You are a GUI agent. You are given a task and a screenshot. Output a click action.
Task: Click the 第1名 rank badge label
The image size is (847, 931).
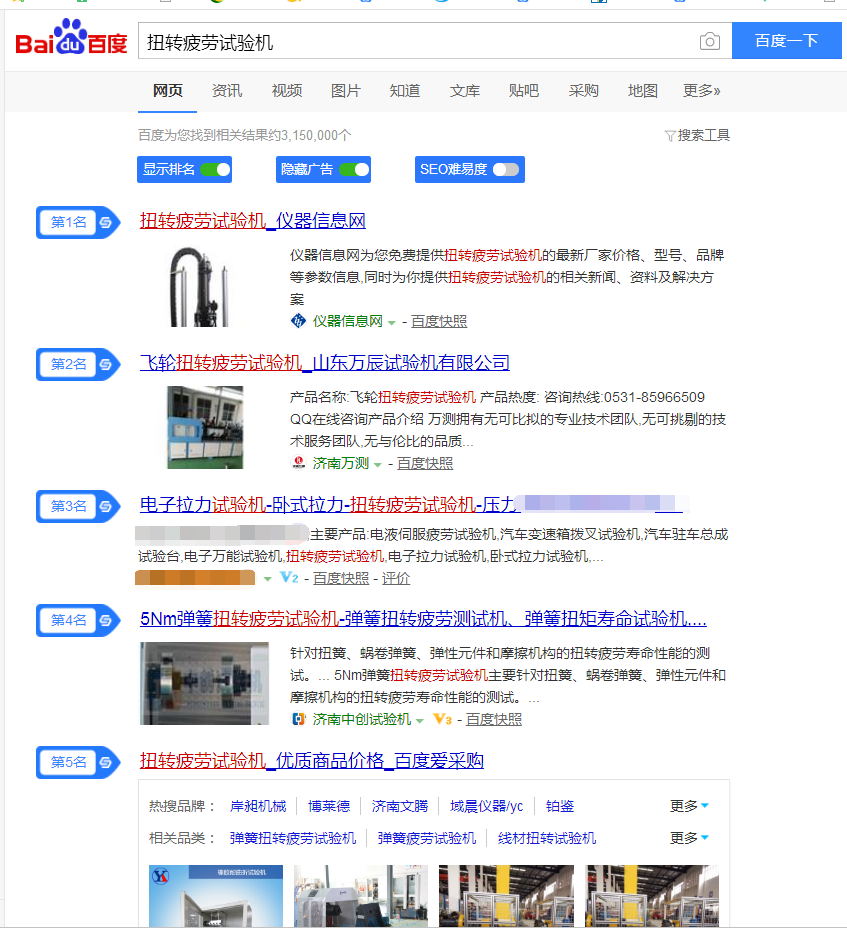pos(68,222)
